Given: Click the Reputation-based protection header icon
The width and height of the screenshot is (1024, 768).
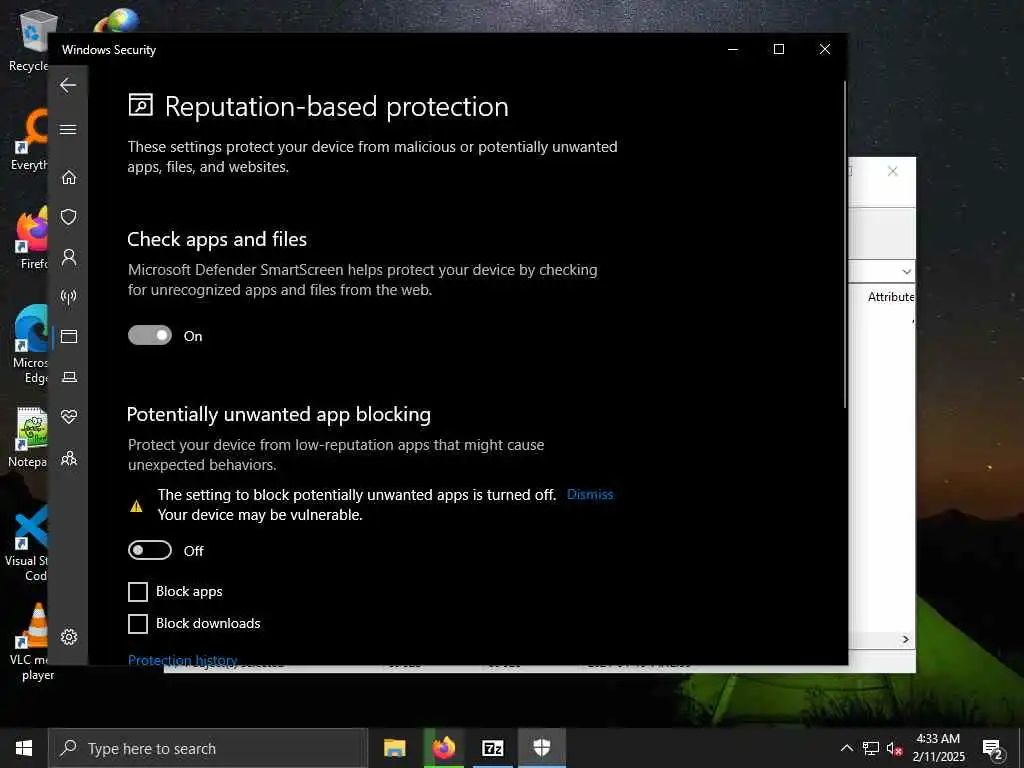Looking at the screenshot, I should [x=140, y=105].
